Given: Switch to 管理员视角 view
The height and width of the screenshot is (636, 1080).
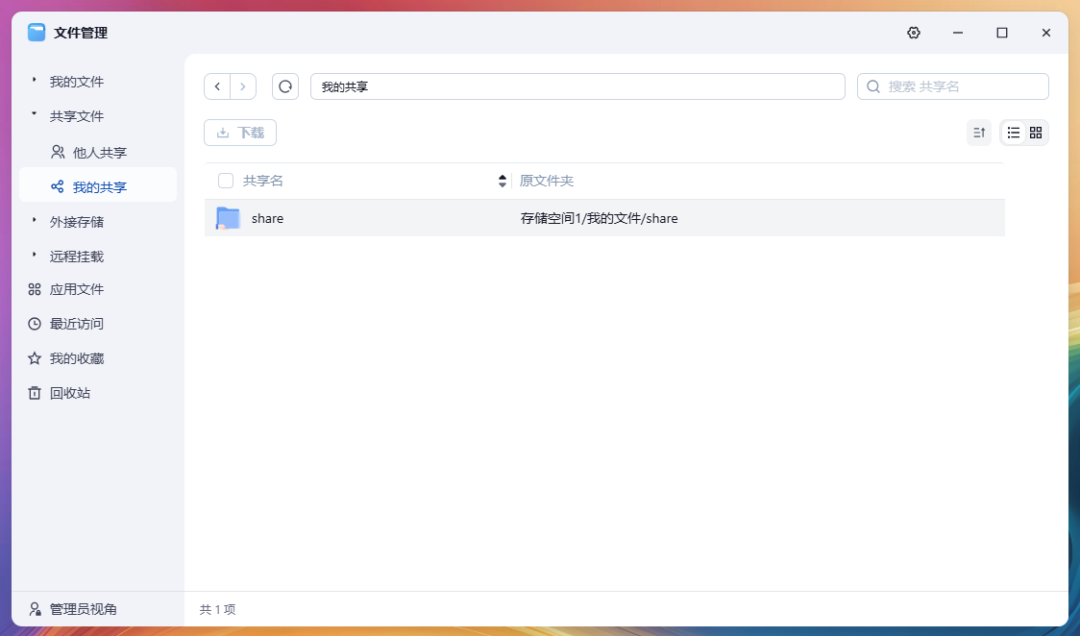Looking at the screenshot, I should point(83,609).
